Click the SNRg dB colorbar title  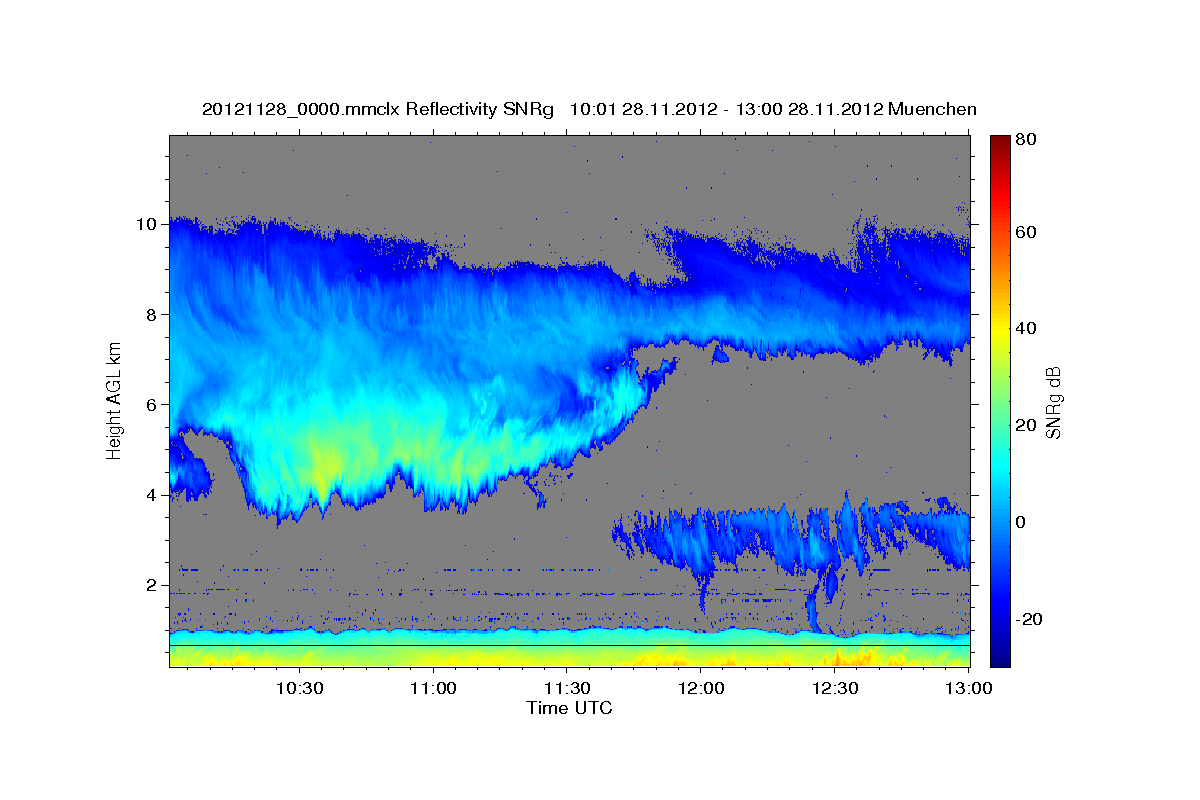(x=1054, y=401)
